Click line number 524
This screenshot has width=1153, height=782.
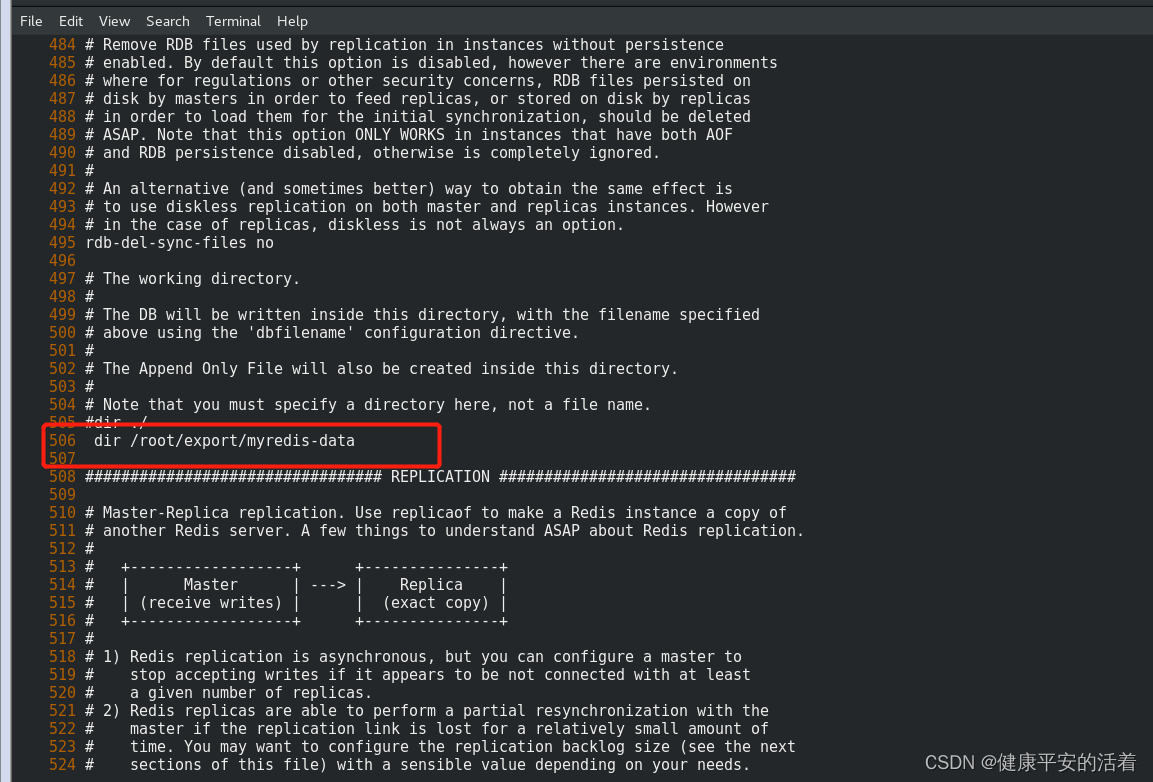(62, 764)
